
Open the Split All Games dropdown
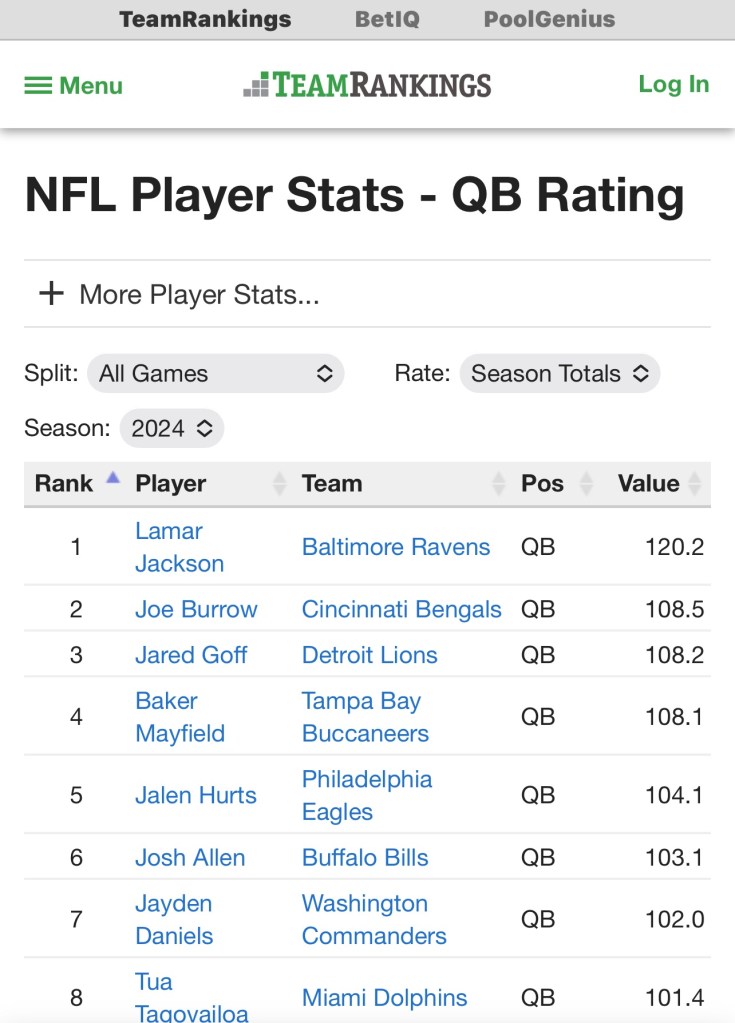(x=215, y=374)
